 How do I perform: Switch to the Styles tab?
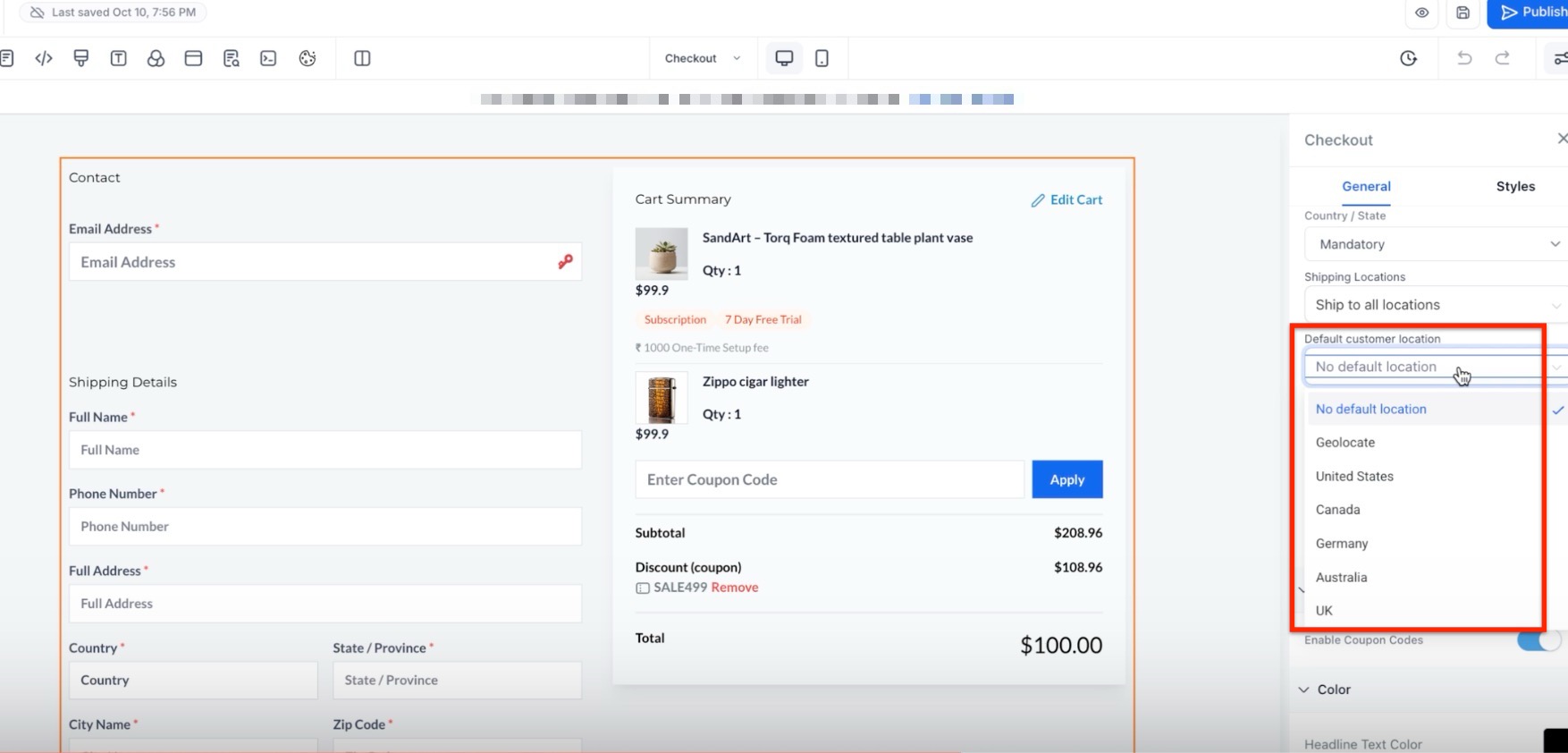[x=1515, y=186]
